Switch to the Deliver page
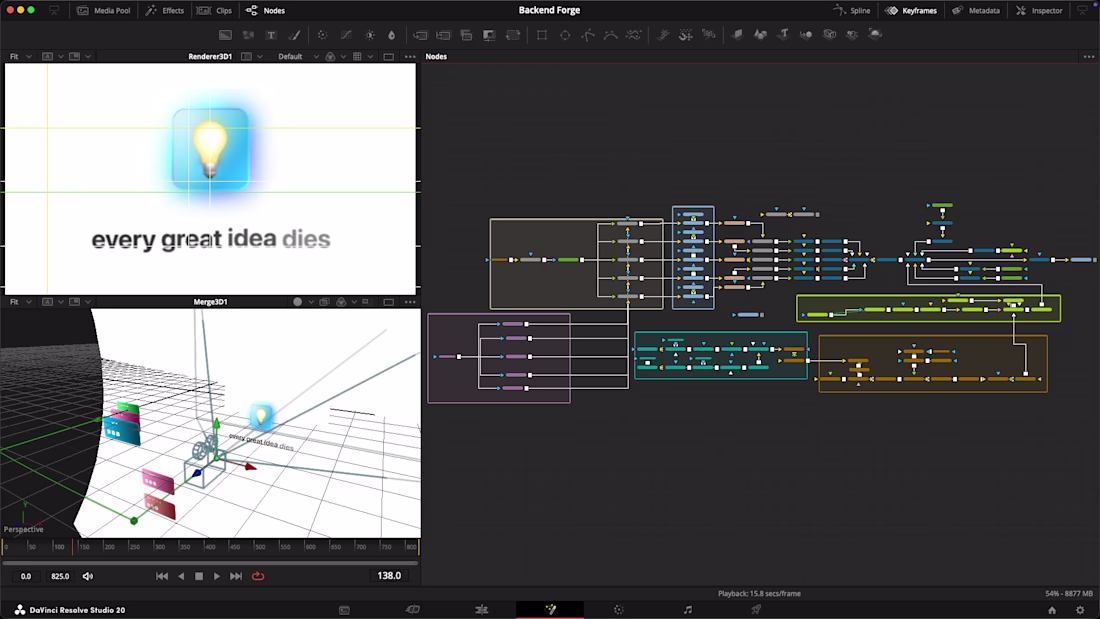 pos(756,610)
